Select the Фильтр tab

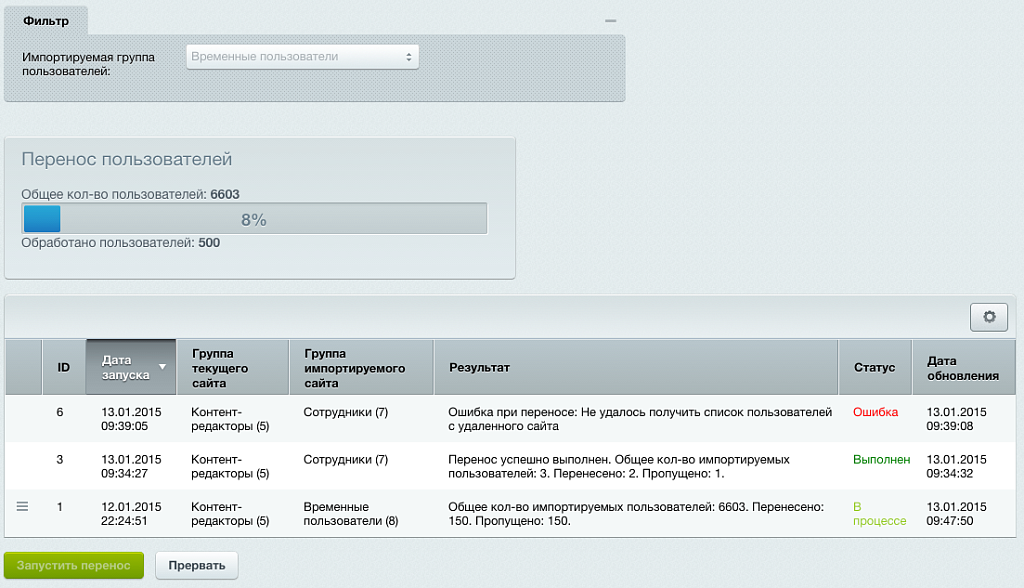point(45,21)
